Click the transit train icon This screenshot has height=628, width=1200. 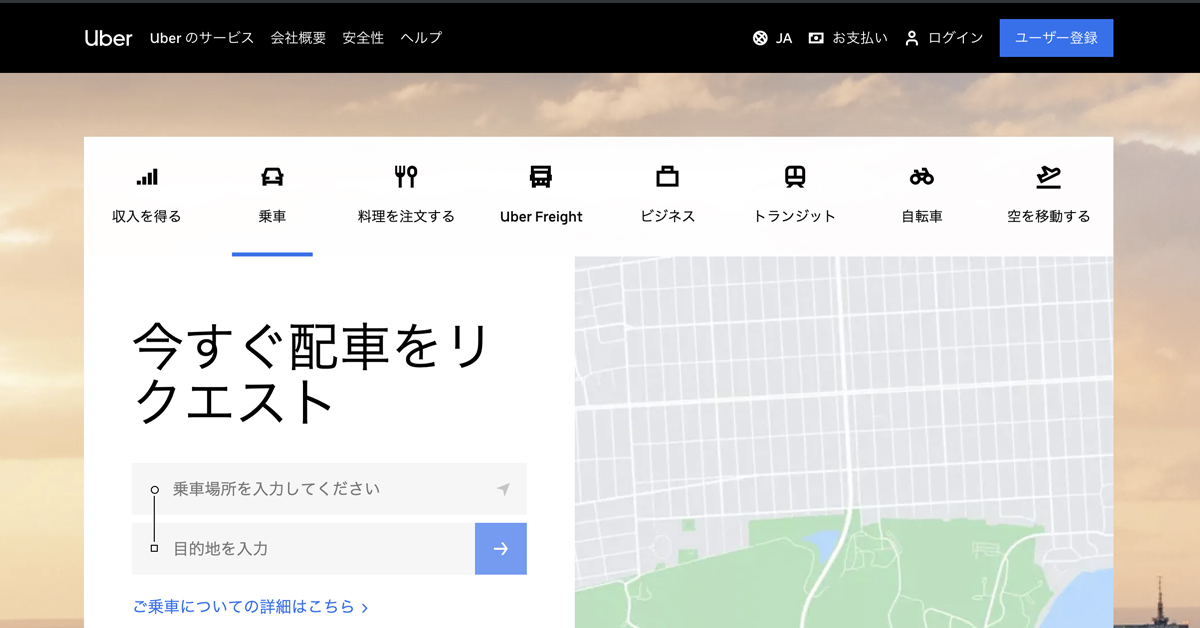click(794, 177)
